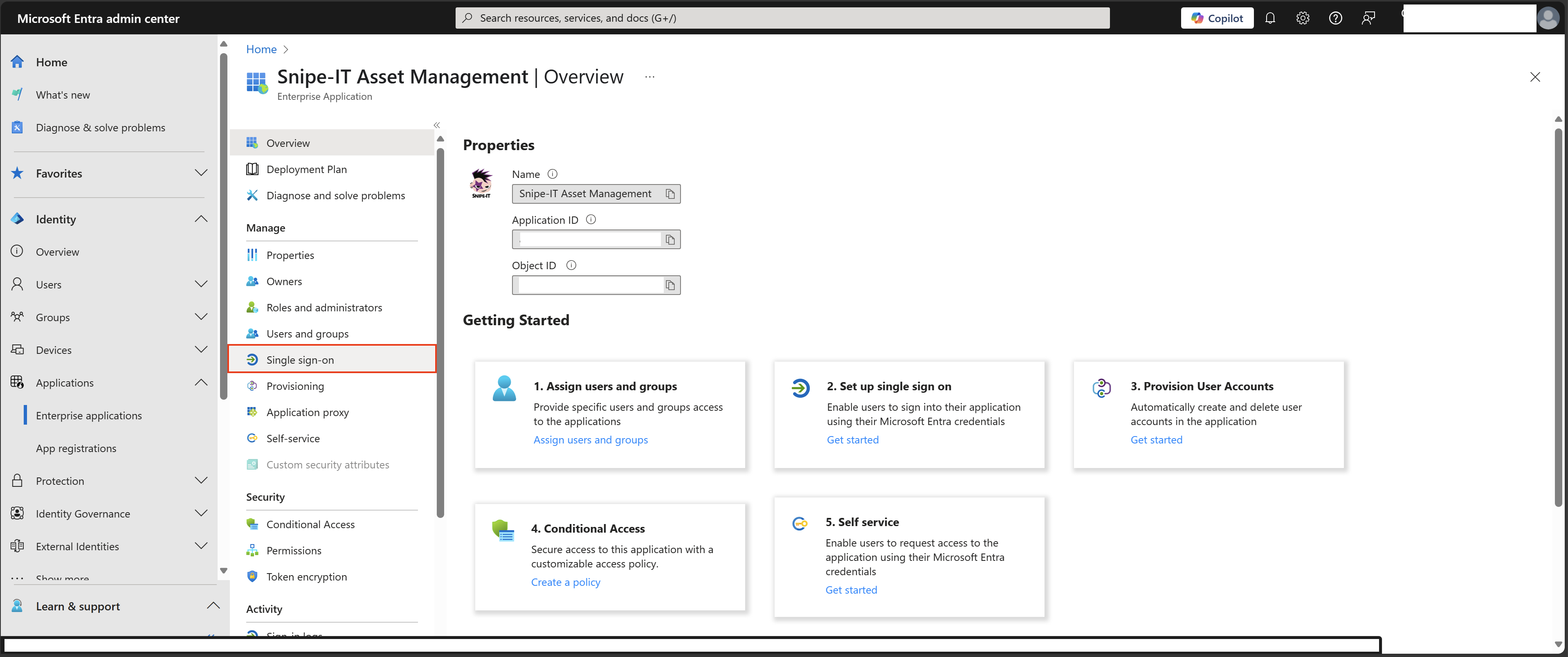The width and height of the screenshot is (1568, 657).
Task: Click the Snipe-IT application logo
Action: 481,183
